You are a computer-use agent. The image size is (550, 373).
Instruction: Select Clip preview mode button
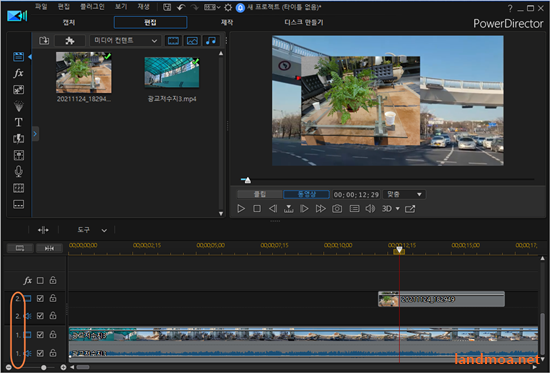260,194
